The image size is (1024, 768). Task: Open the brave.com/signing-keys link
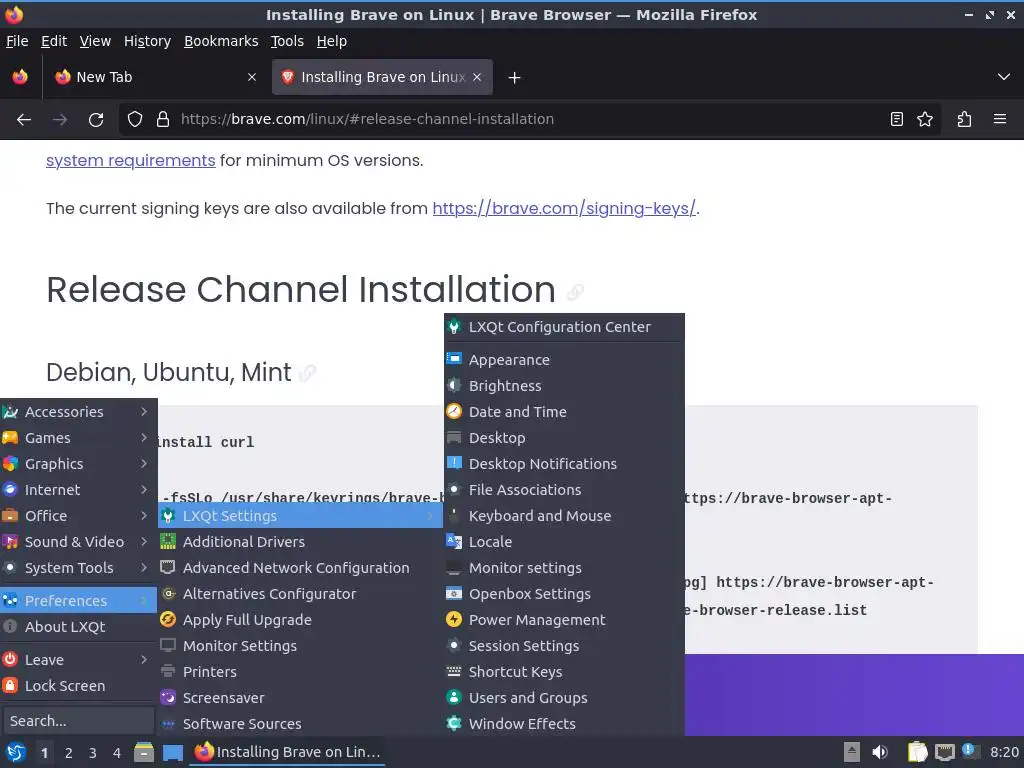pos(564,208)
